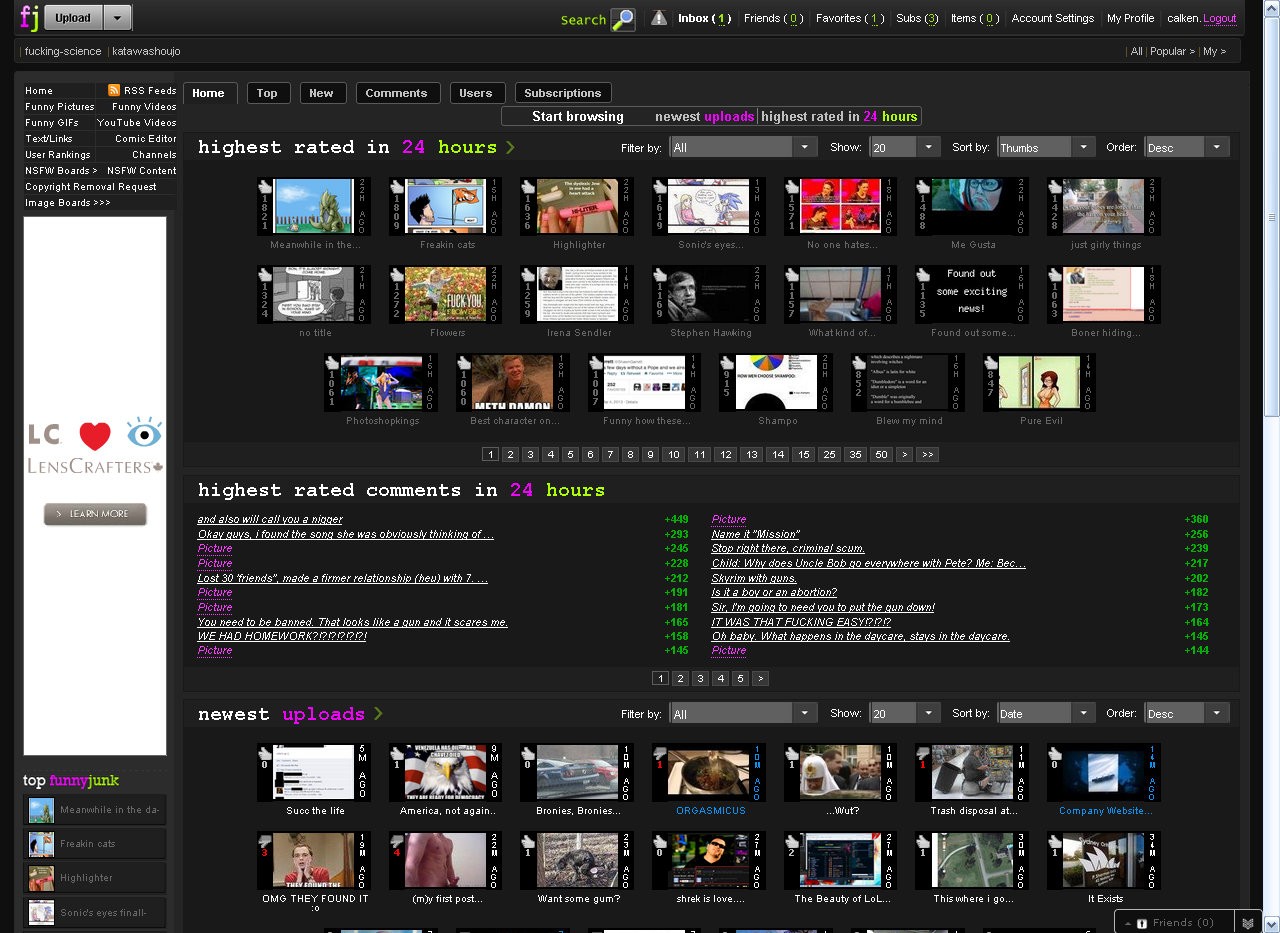This screenshot has width=1280, height=933.
Task: Click the fj site logo
Action: pyautogui.click(x=29, y=18)
